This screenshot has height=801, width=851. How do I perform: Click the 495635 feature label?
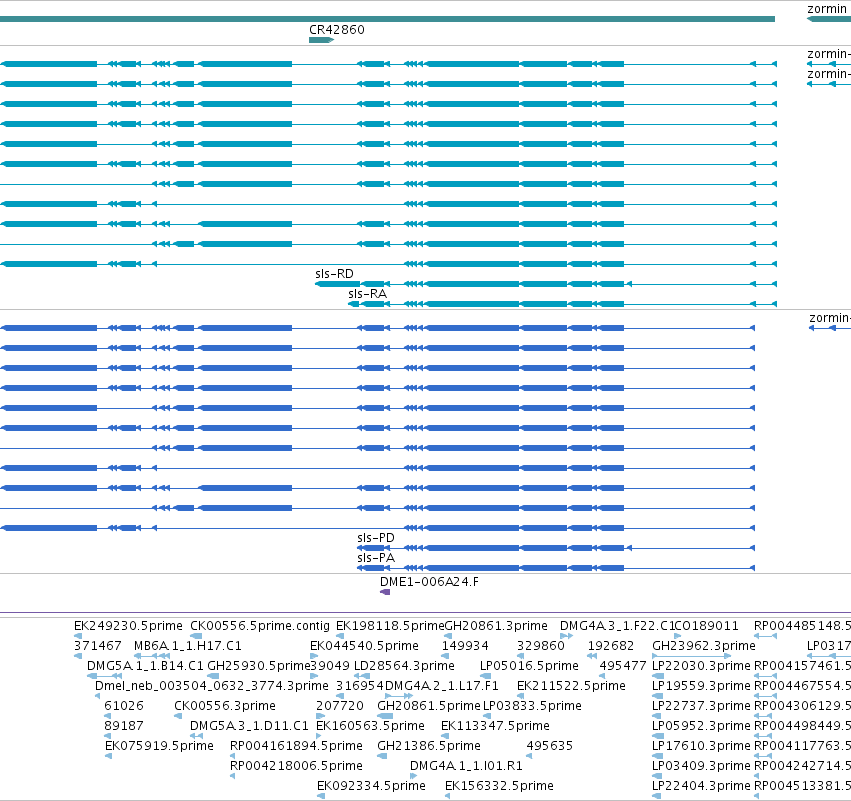549,746
